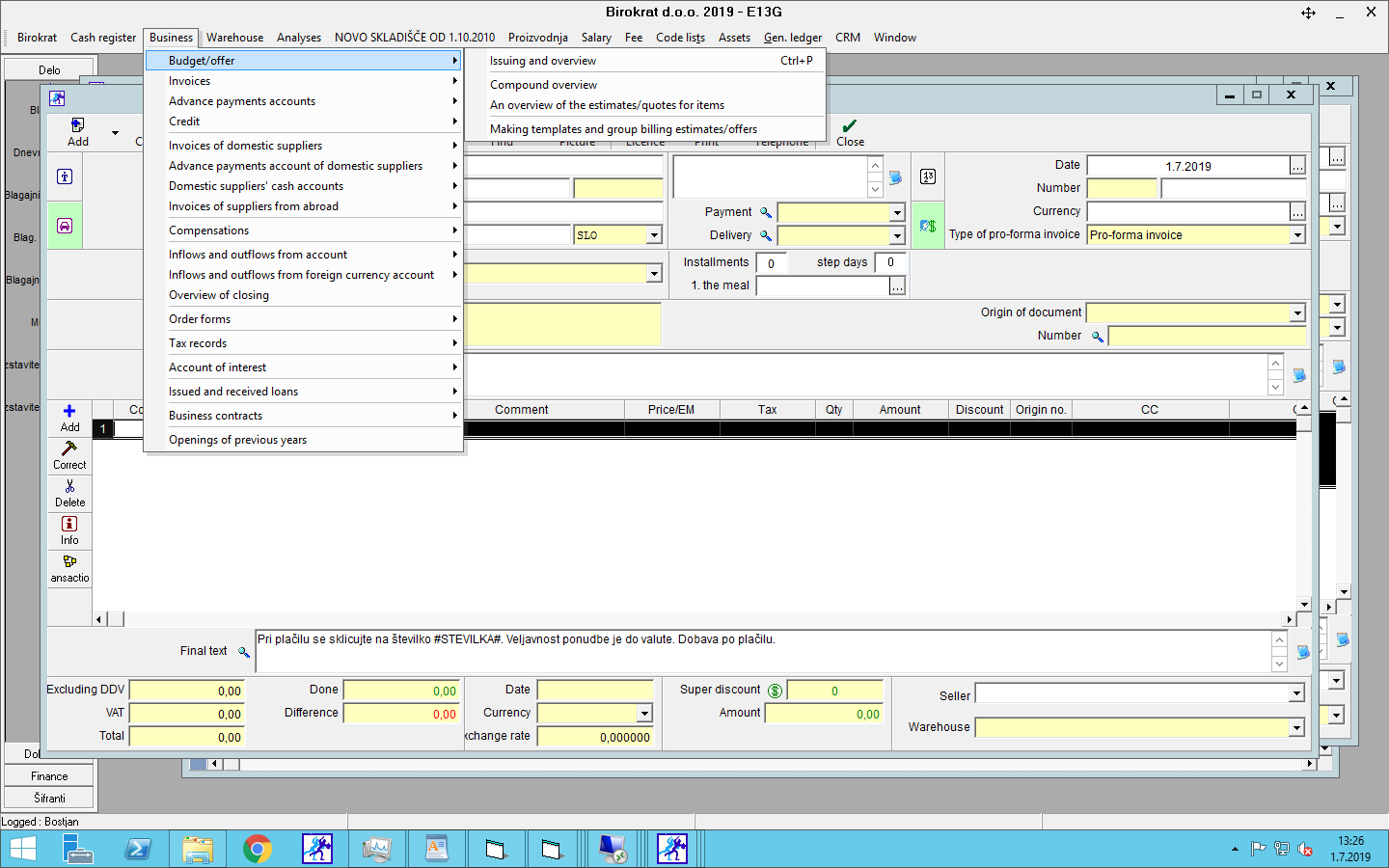The height and width of the screenshot is (868, 1389).
Task: Launch Google Chrome from taskbar
Action: (x=258, y=849)
